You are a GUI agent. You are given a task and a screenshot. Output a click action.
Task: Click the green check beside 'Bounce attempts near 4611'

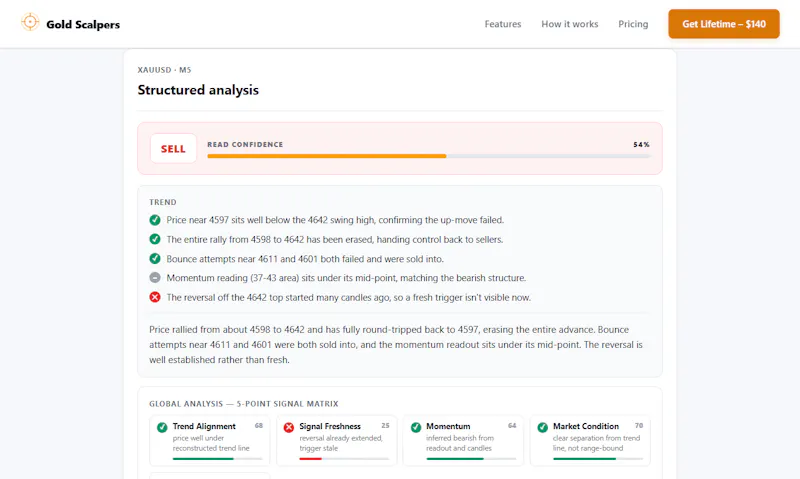click(x=155, y=259)
